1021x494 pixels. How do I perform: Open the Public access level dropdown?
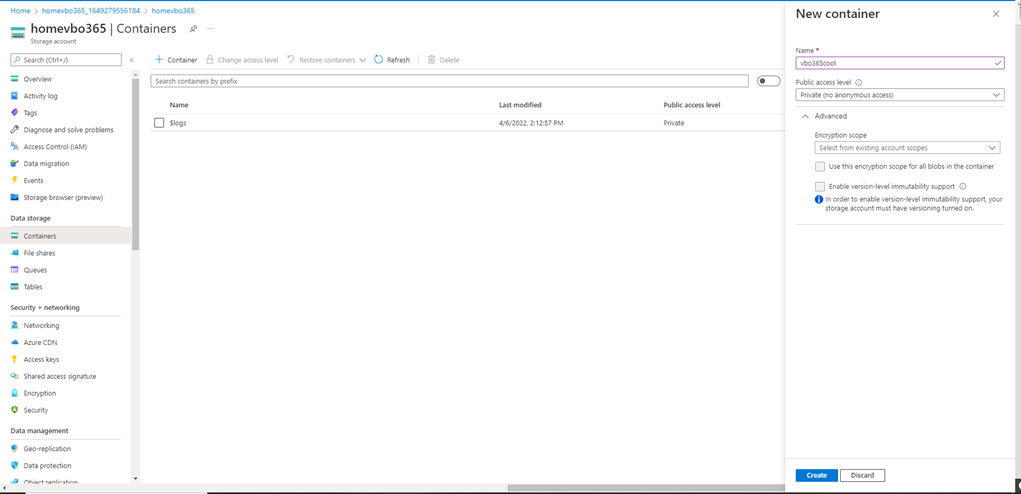tap(900, 95)
